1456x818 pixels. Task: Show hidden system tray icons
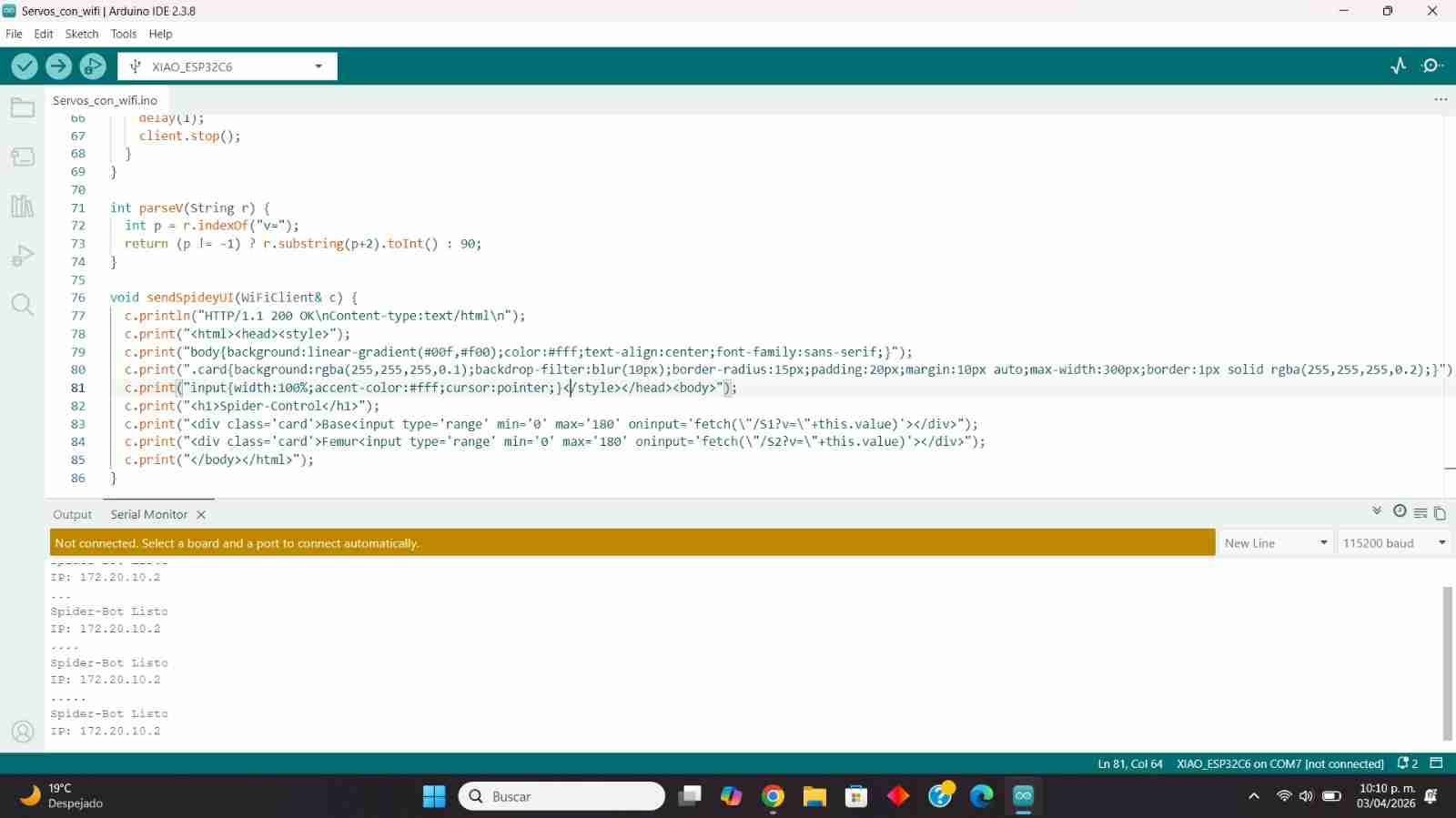pos(1254,796)
